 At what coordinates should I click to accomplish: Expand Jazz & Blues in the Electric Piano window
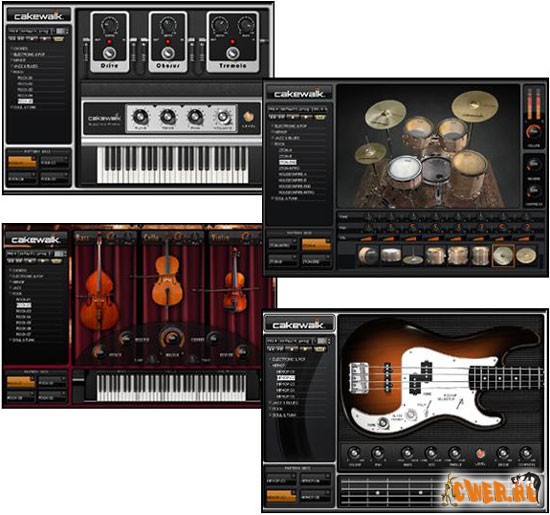(x=25, y=66)
